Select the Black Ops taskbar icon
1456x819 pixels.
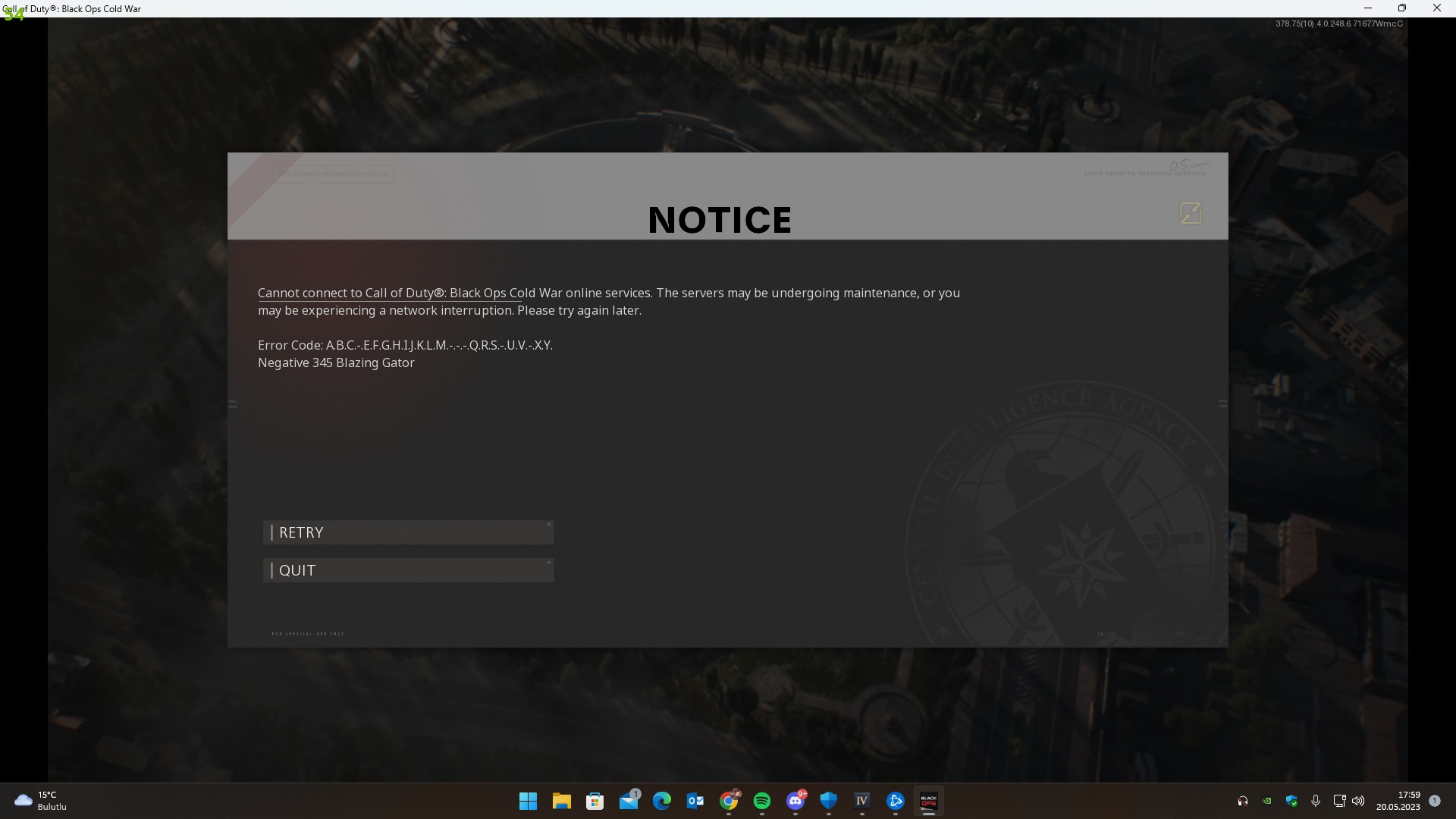(x=929, y=801)
